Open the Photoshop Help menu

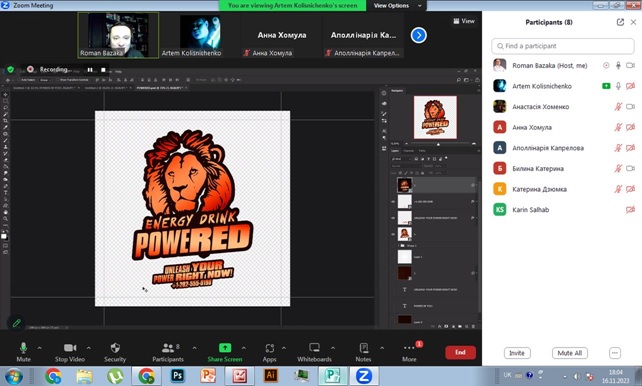pyautogui.click(x=118, y=71)
